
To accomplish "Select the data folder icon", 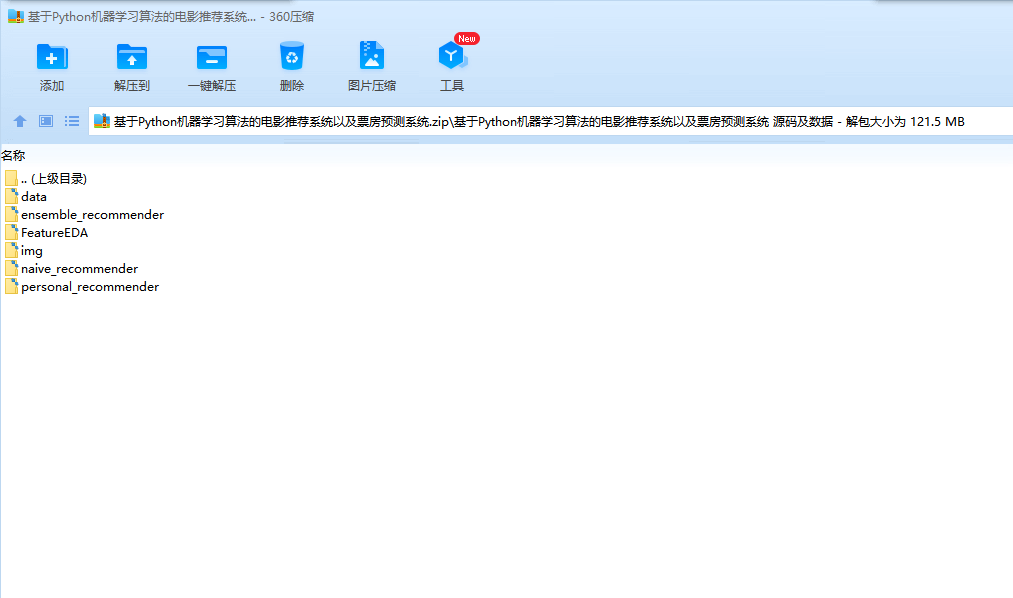I will 11,196.
